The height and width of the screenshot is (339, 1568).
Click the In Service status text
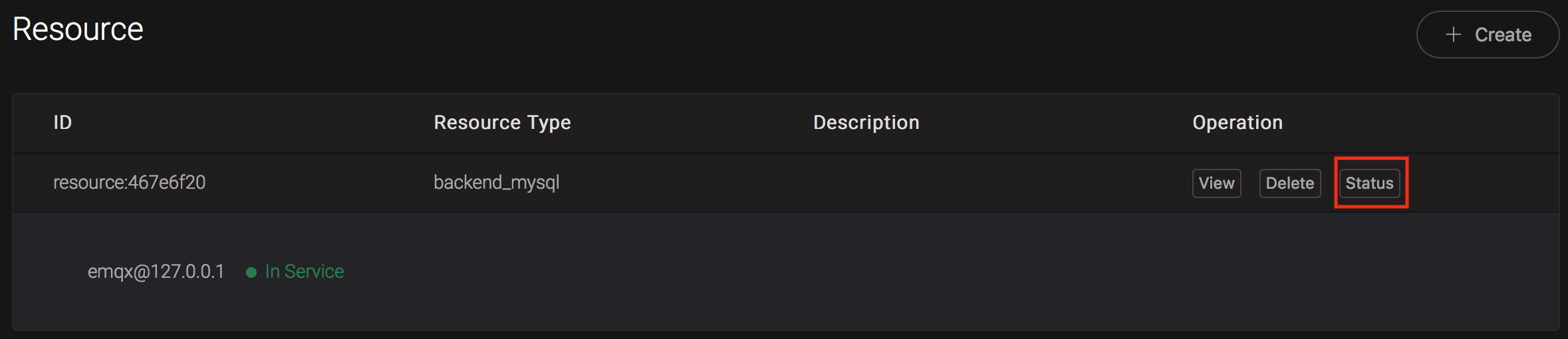click(x=305, y=272)
